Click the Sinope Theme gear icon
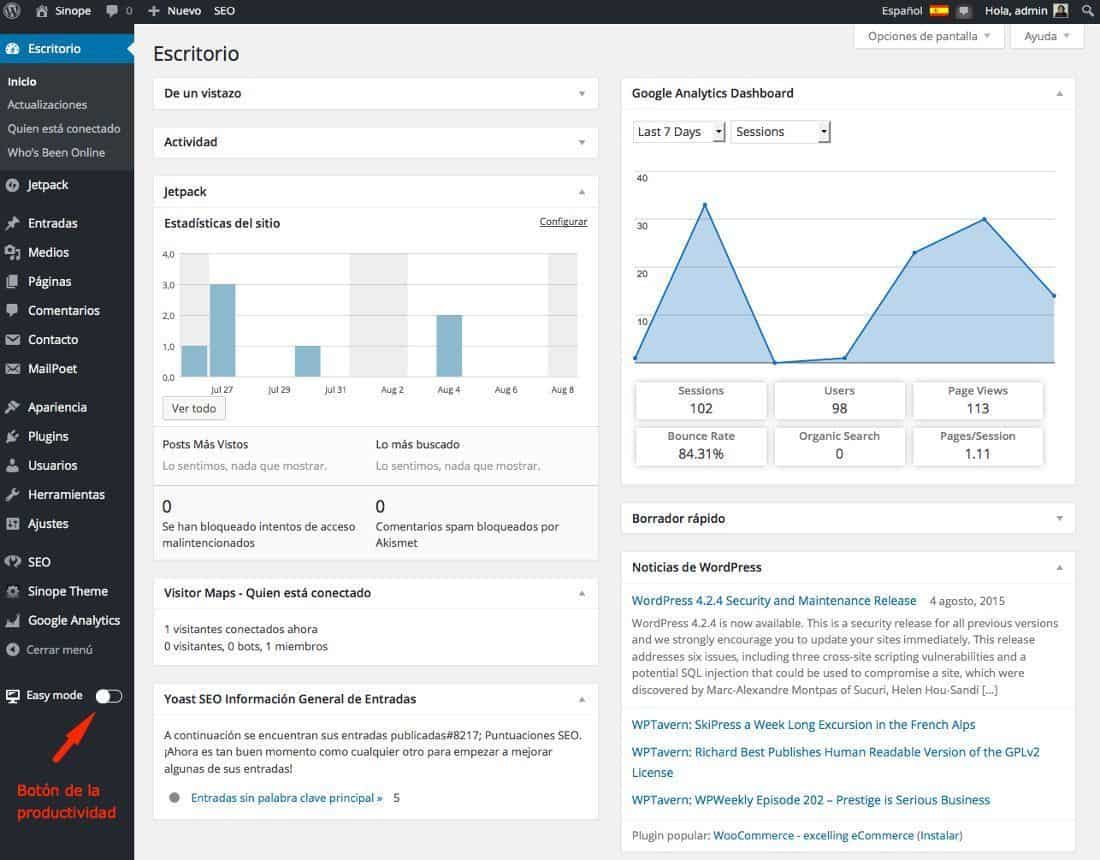The height and width of the screenshot is (860, 1100). point(12,591)
